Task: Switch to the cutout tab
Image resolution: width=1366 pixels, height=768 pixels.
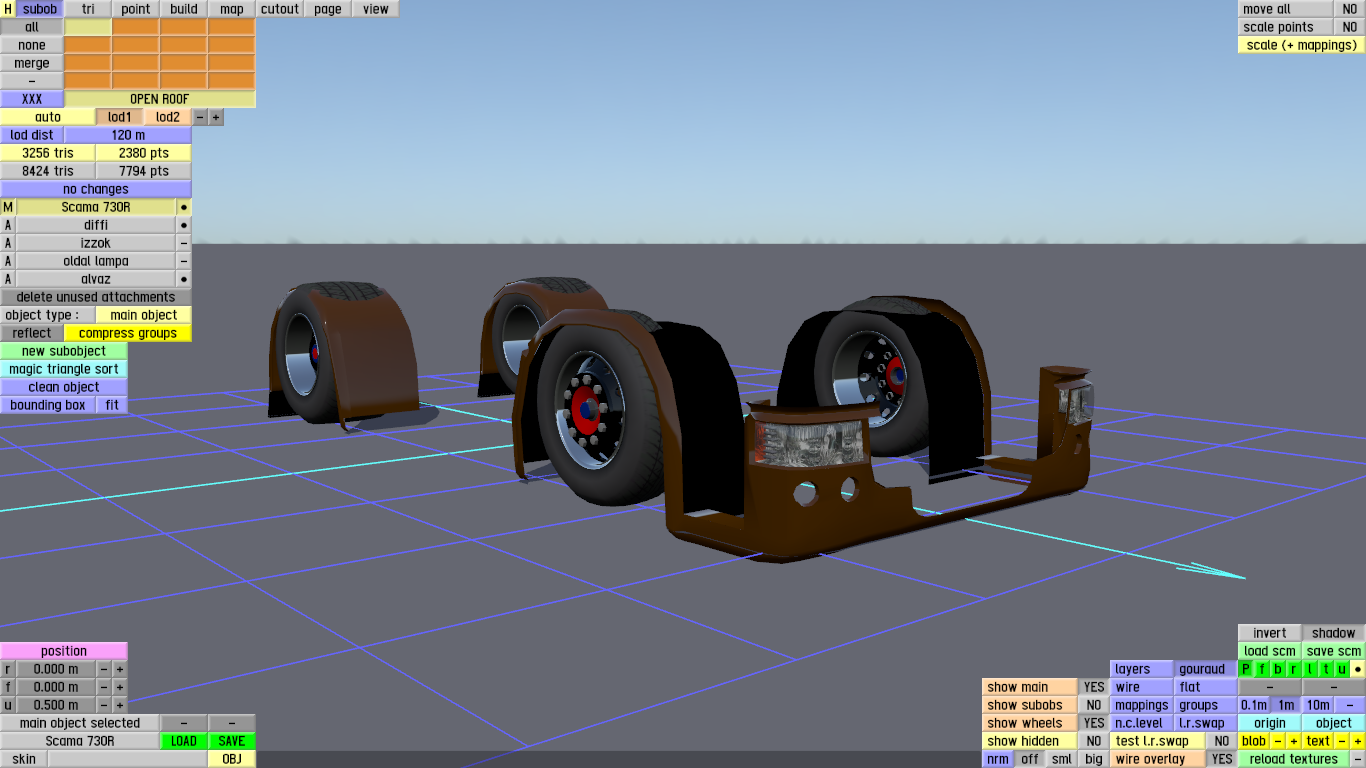Action: (280, 9)
